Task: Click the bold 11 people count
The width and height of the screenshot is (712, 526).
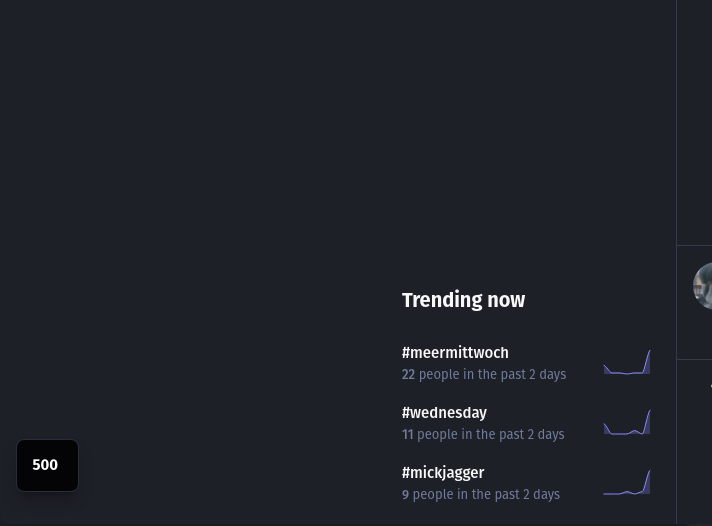Action: 407,434
